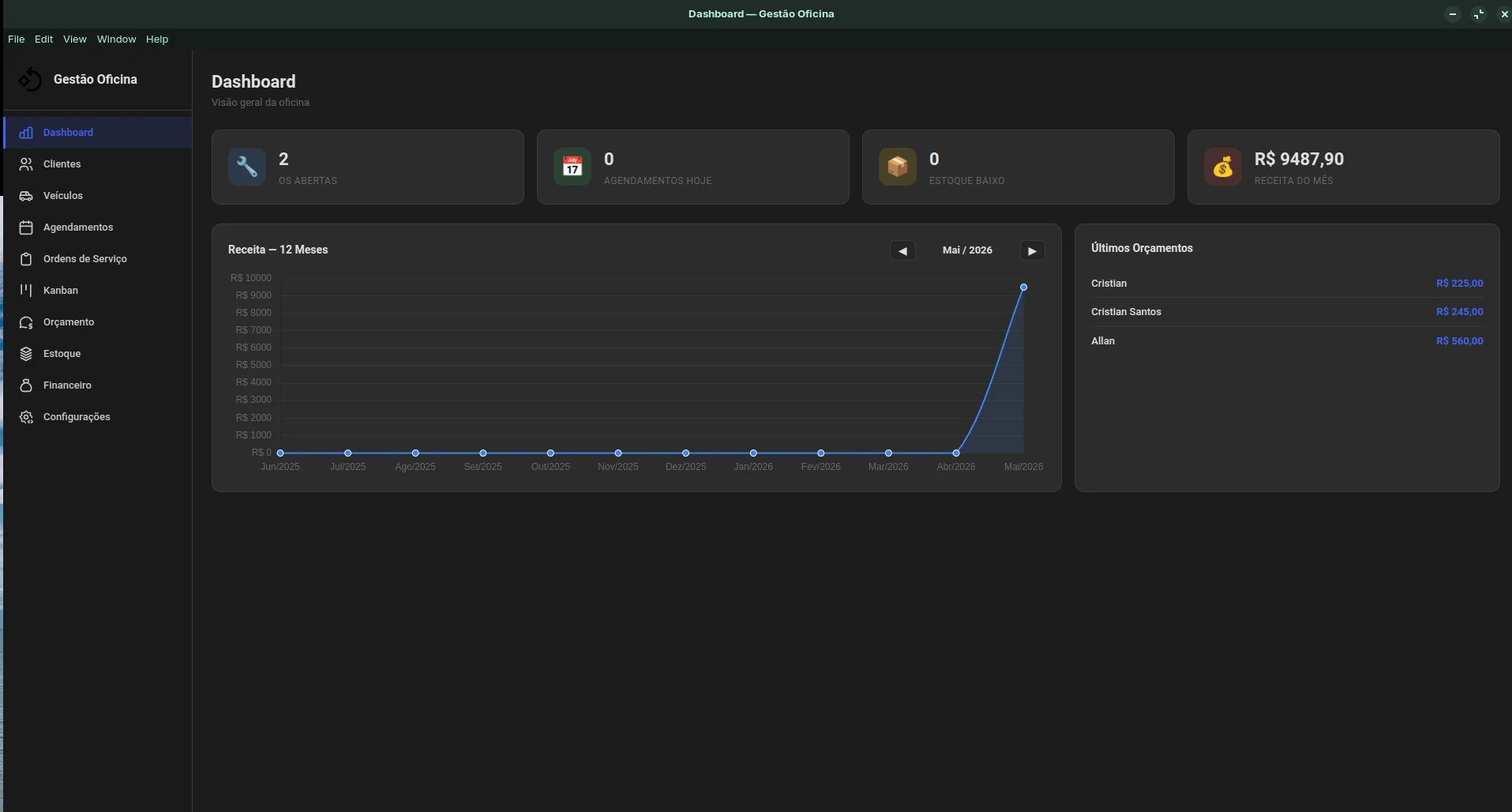This screenshot has width=1512, height=812.
Task: Click the Ordens de Serviço clipboard icon
Action: (x=26, y=259)
